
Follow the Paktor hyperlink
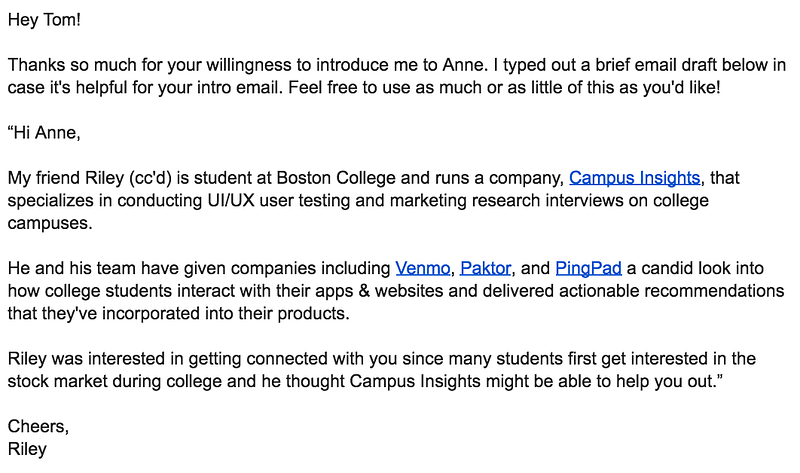[485, 268]
